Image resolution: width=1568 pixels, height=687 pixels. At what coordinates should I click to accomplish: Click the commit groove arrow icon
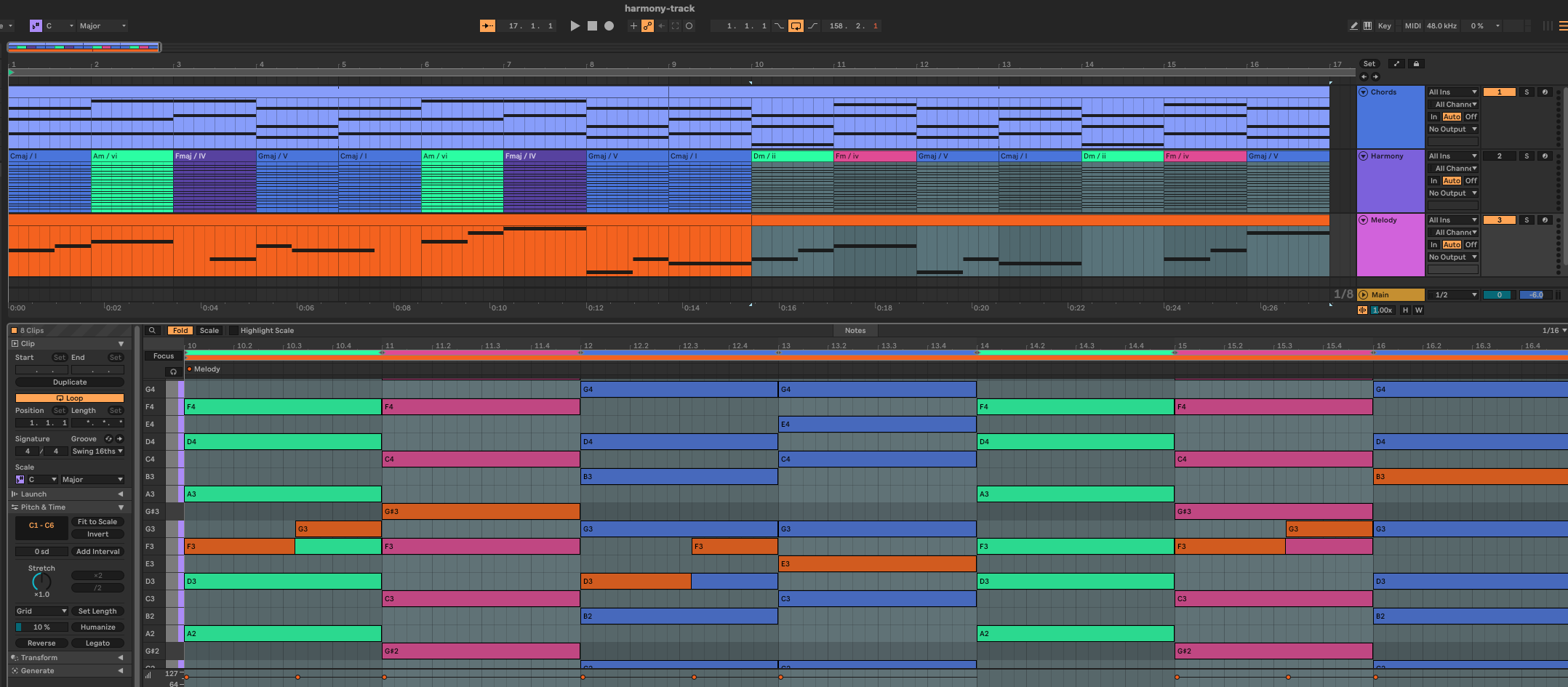click(119, 439)
